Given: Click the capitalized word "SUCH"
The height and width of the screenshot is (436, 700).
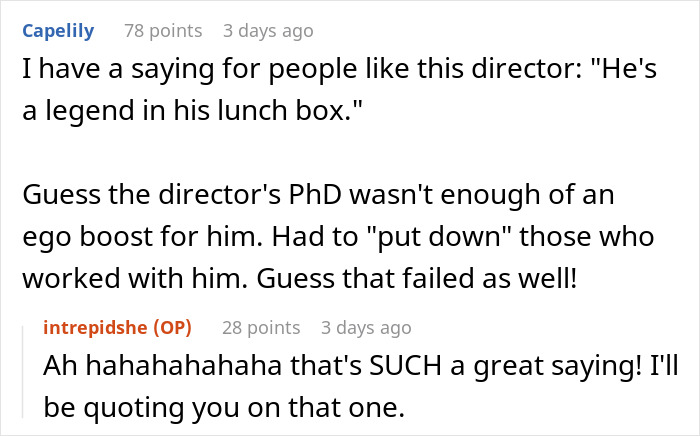Looking at the screenshot, I should point(410,366).
